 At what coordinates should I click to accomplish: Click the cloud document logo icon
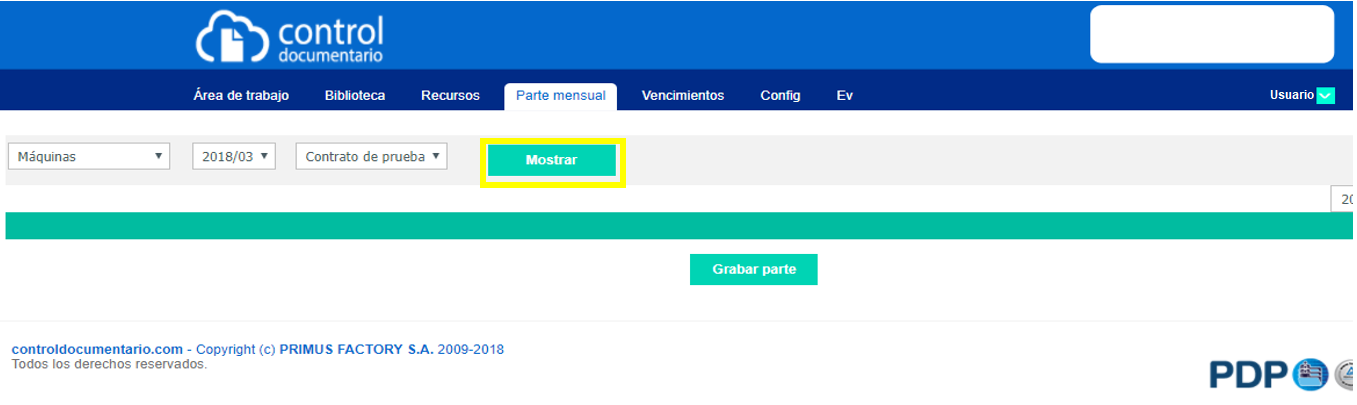(232, 38)
